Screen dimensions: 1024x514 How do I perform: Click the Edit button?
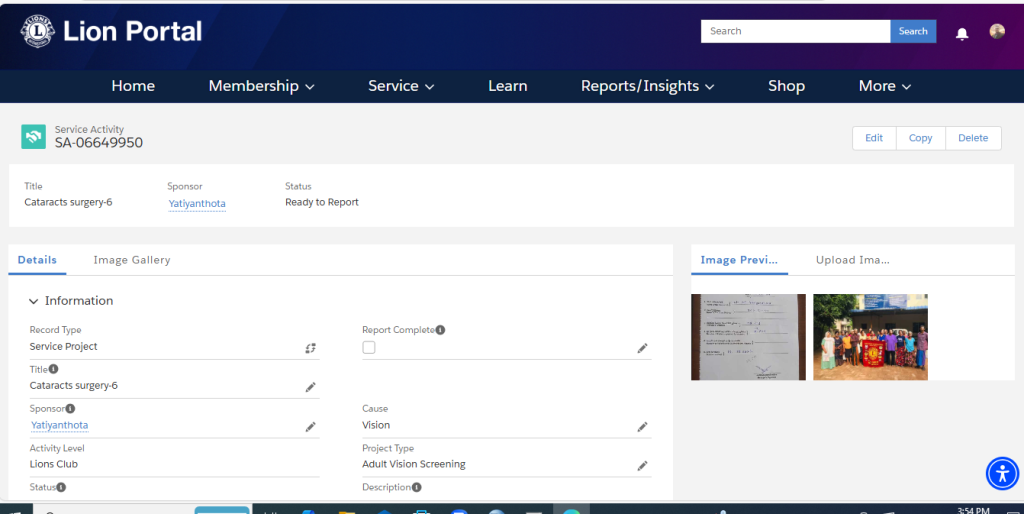(874, 138)
